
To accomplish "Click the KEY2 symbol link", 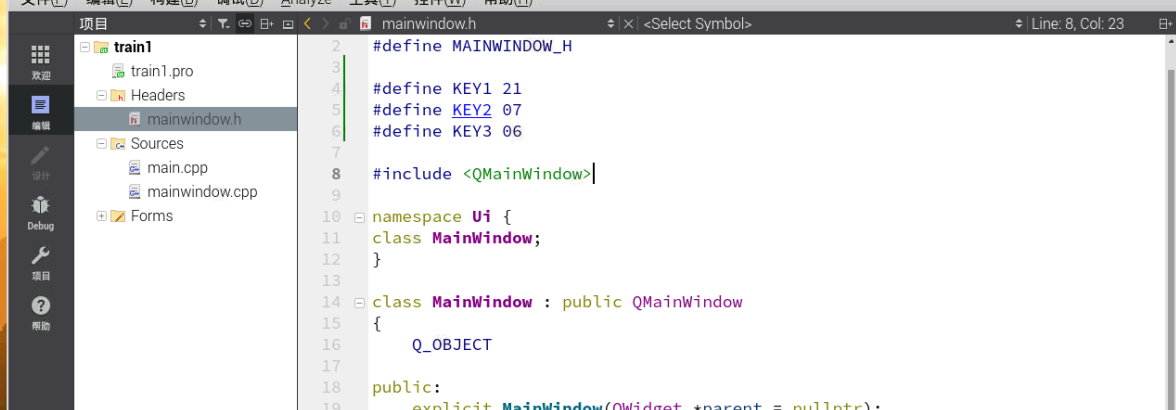I will tap(472, 110).
